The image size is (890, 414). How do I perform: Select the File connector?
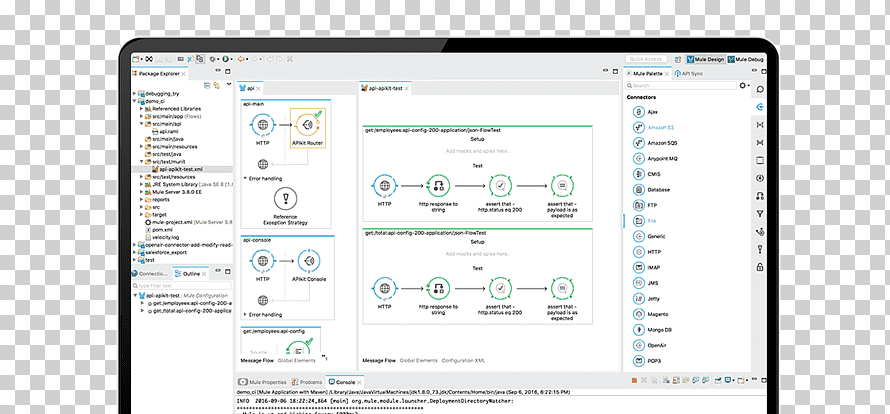coord(645,220)
